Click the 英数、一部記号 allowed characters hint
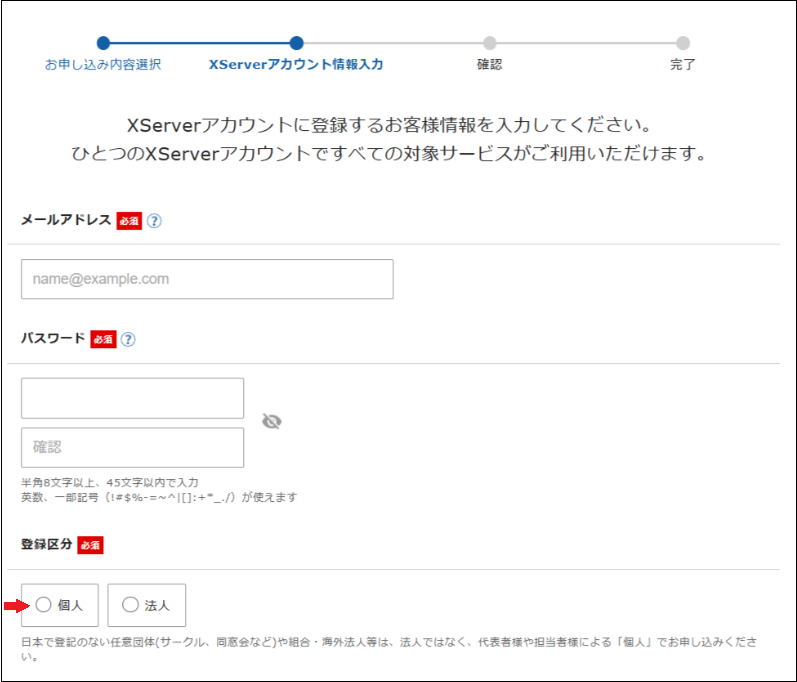This screenshot has width=797, height=682. 159,497
